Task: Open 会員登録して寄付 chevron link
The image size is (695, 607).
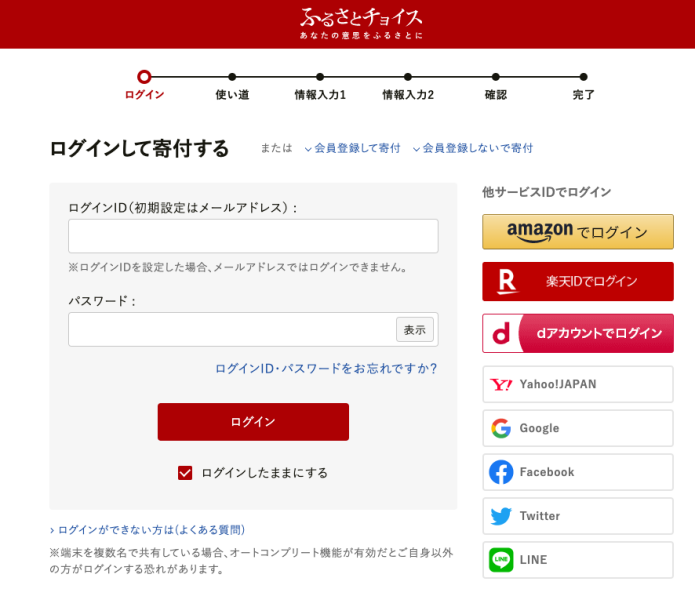Action: point(352,148)
